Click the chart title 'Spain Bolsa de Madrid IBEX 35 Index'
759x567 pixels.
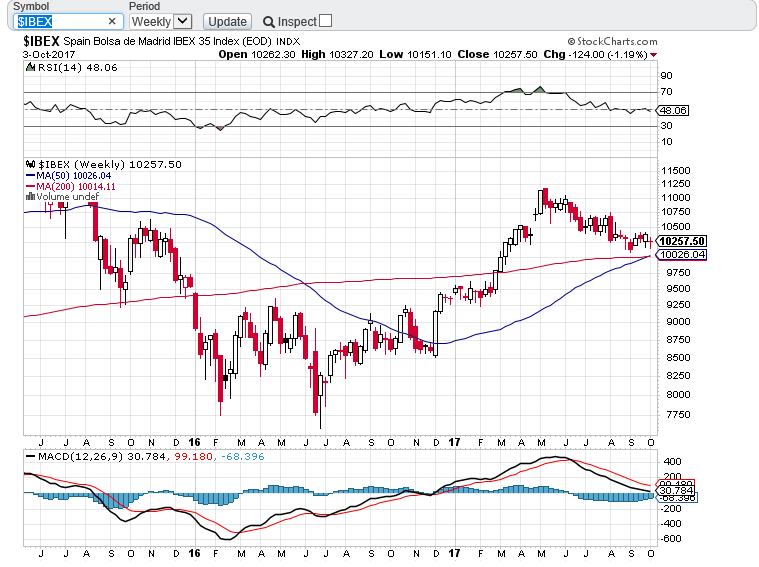[x=152, y=41]
